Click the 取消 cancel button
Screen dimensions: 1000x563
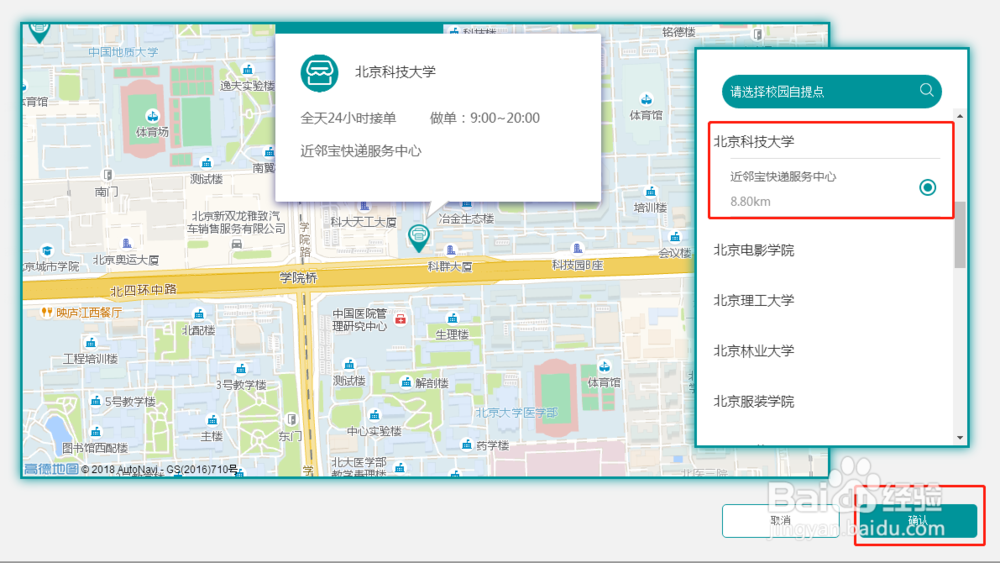(781, 521)
